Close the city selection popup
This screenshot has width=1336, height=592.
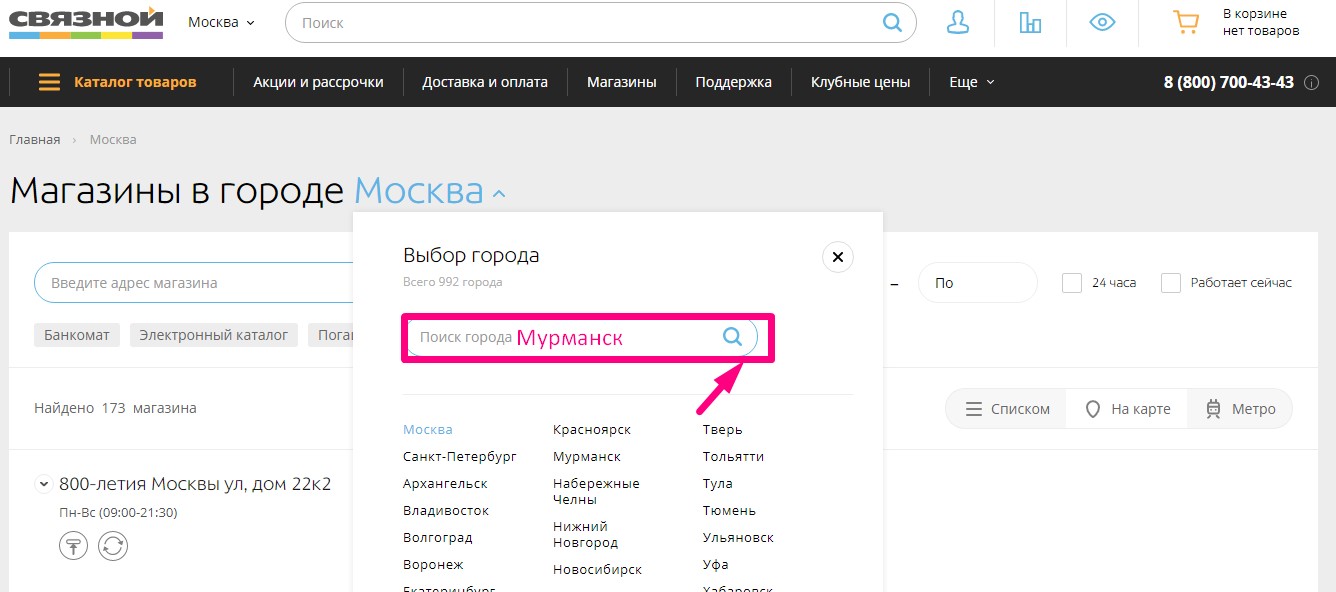coord(838,258)
